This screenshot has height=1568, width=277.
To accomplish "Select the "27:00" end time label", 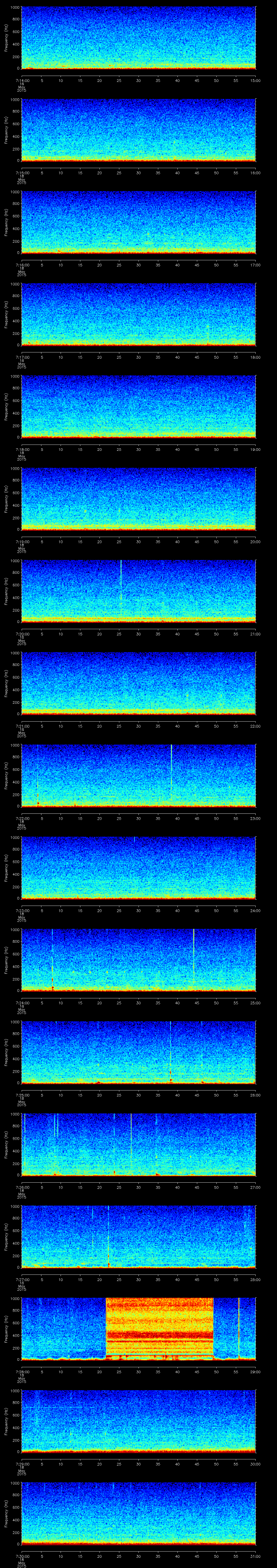I will pyautogui.click(x=256, y=1187).
